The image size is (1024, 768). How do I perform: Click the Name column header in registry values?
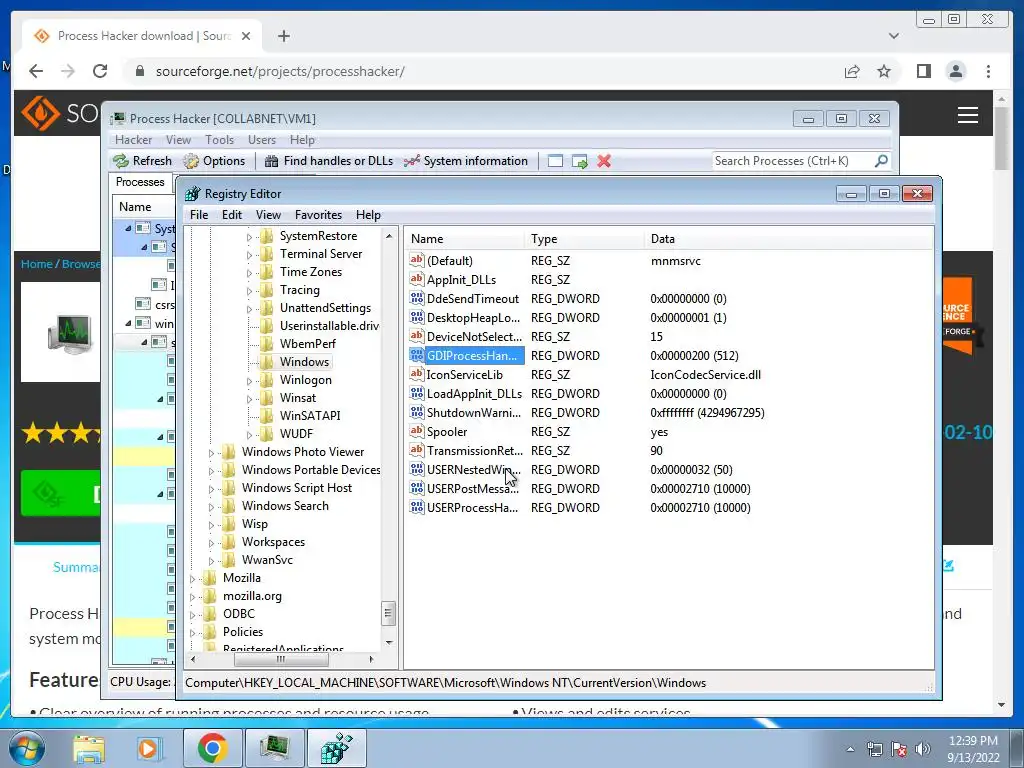pyautogui.click(x=464, y=239)
